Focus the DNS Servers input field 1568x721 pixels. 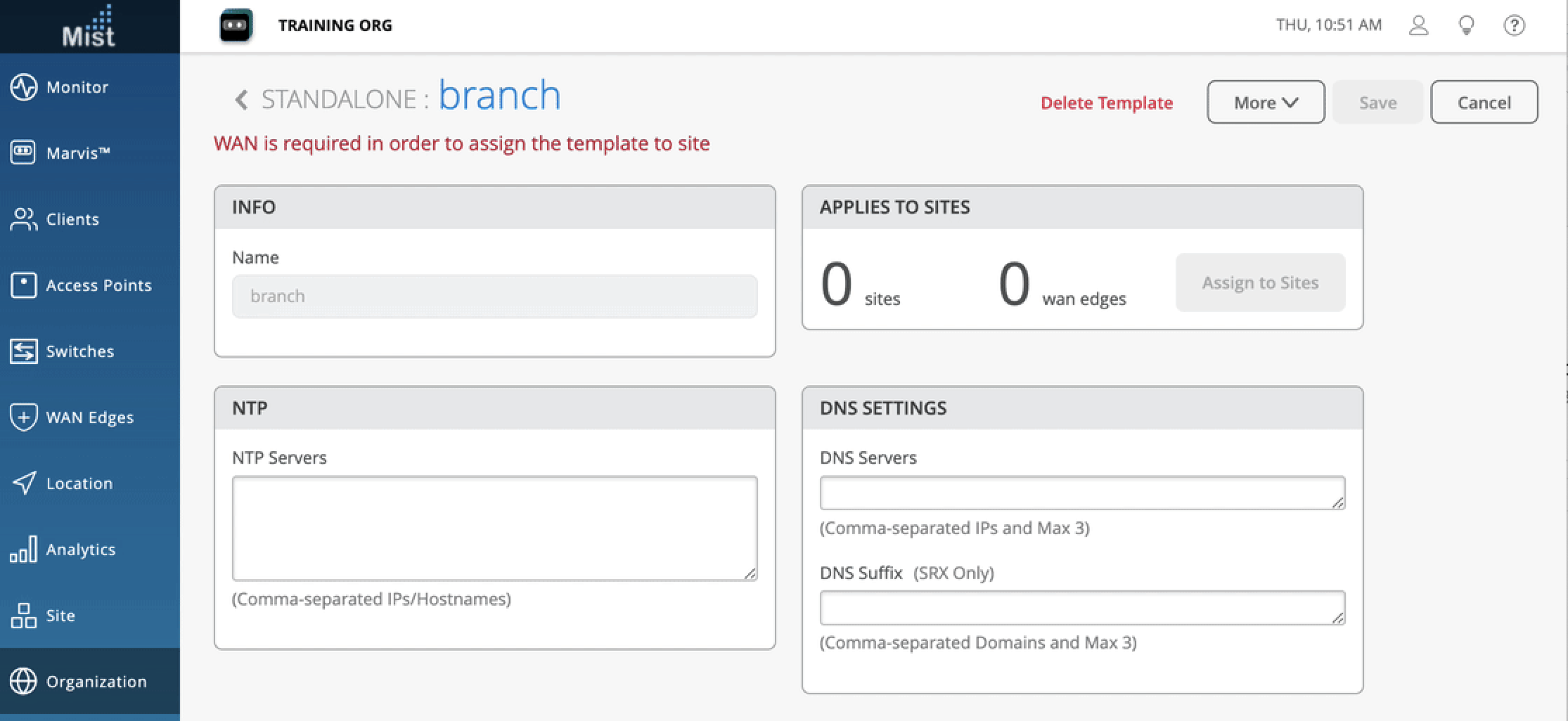pos(1081,493)
